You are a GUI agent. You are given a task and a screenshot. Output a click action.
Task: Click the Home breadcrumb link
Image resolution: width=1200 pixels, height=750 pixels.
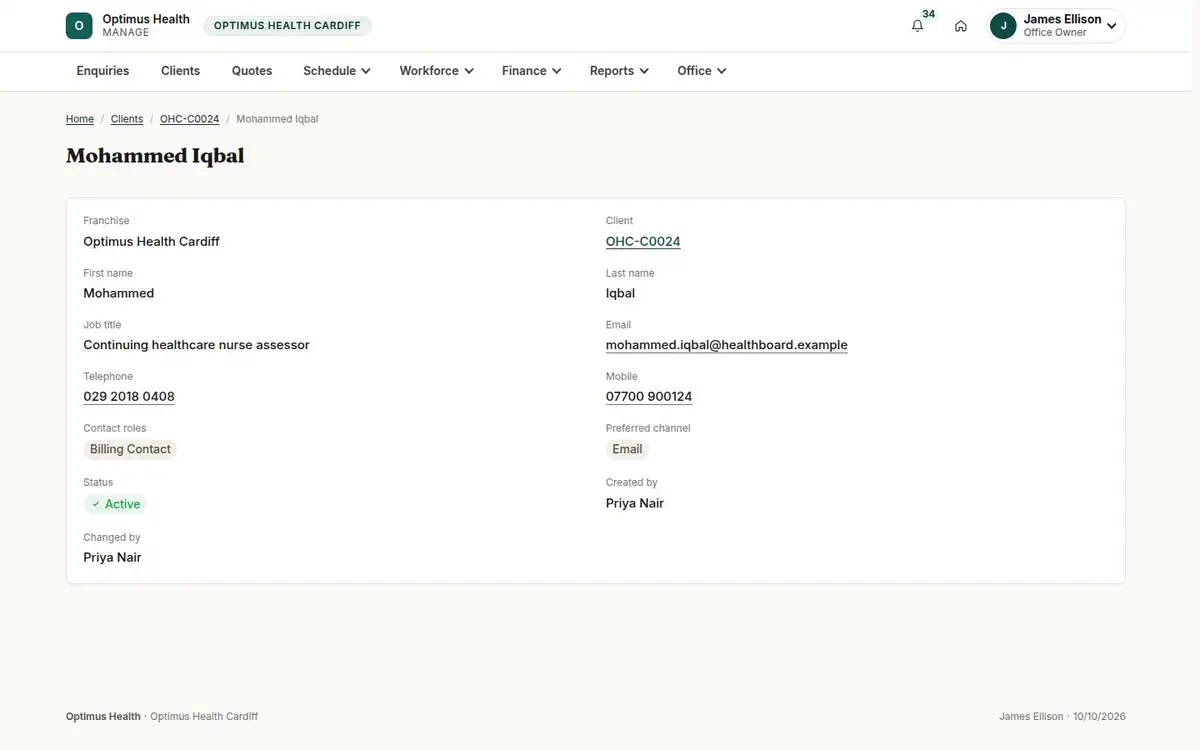tap(80, 119)
